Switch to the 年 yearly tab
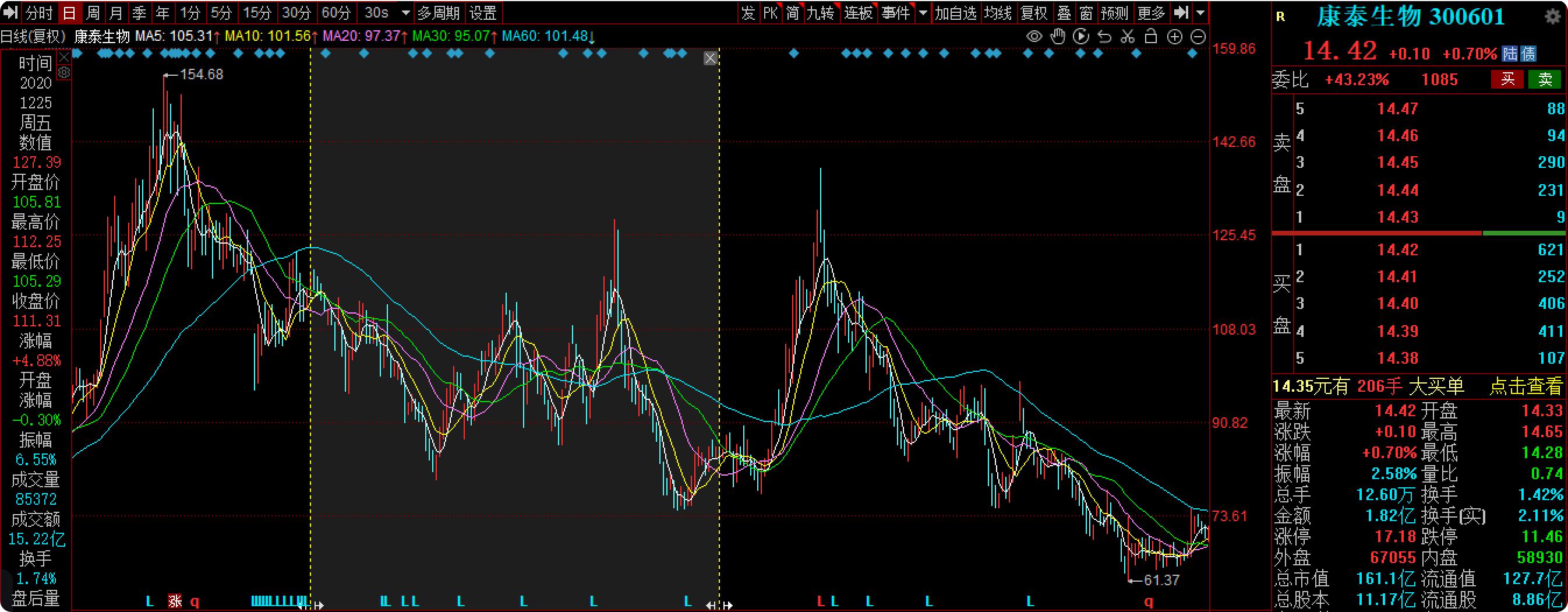1568x612 pixels. 163,12
